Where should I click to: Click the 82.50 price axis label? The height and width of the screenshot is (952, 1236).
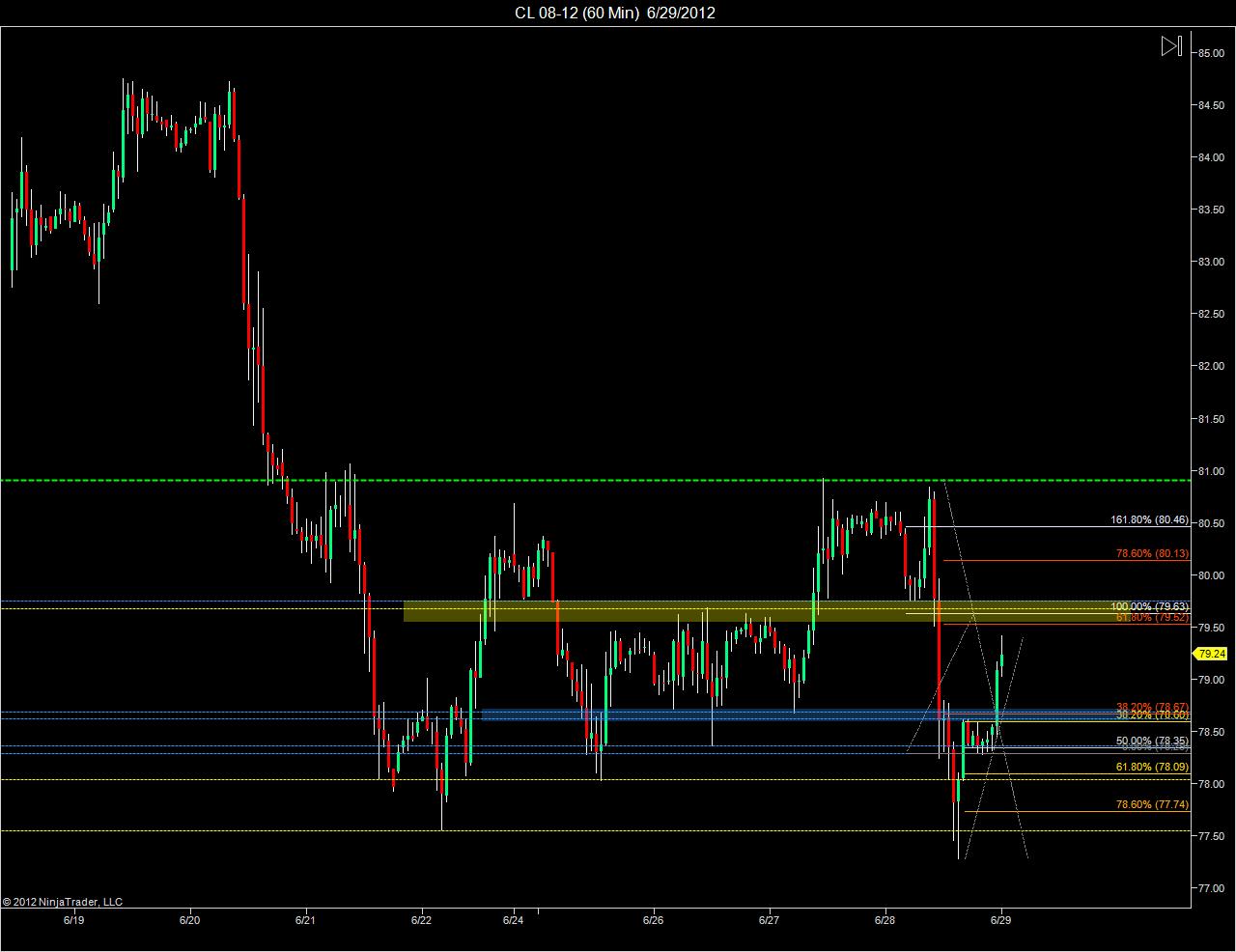click(1211, 314)
